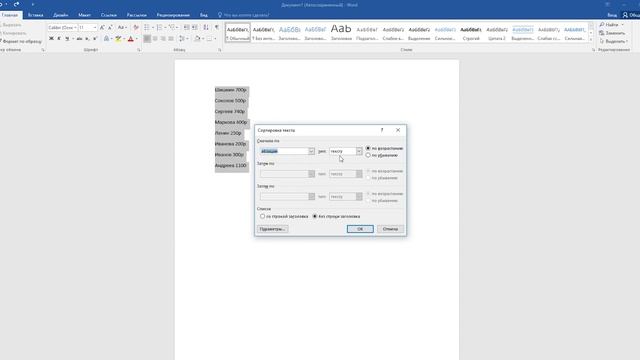Show paragraph marks pilcrow icon
The height and width of the screenshot is (360, 640).
(x=217, y=27)
